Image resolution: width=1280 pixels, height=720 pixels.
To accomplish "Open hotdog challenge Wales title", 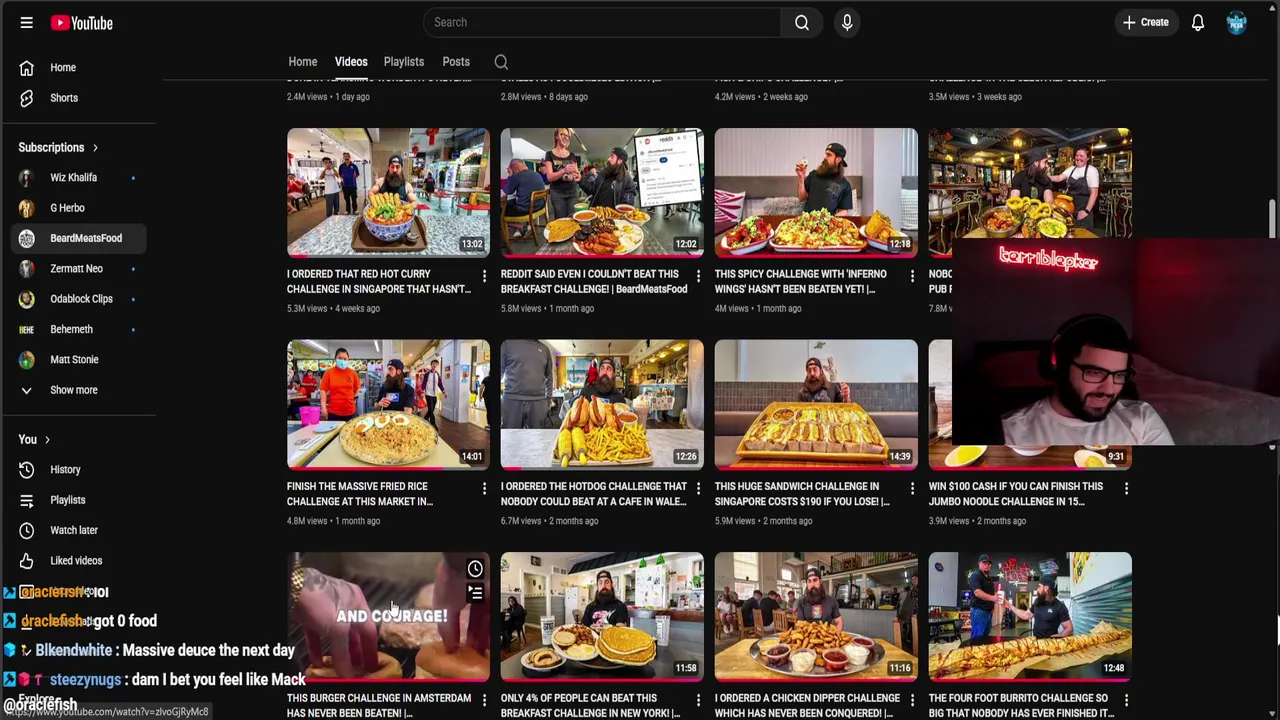I will tap(594, 494).
